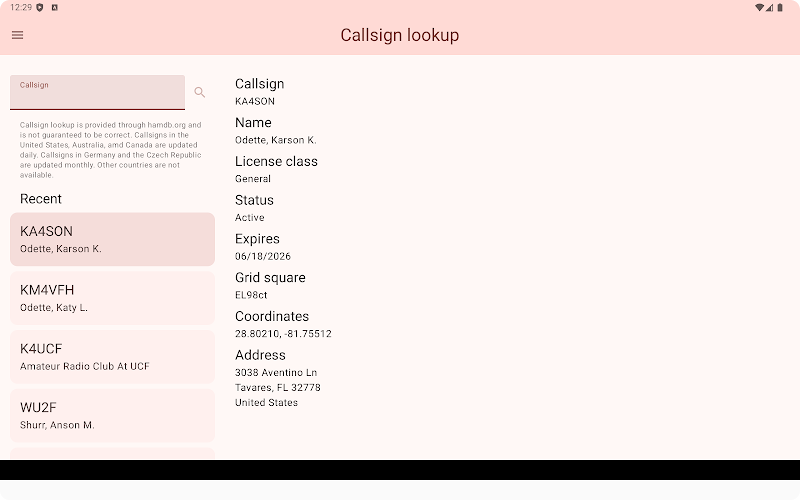The image size is (800, 500).
Task: Focus the Callsign input field
Action: pyautogui.click(x=97, y=93)
